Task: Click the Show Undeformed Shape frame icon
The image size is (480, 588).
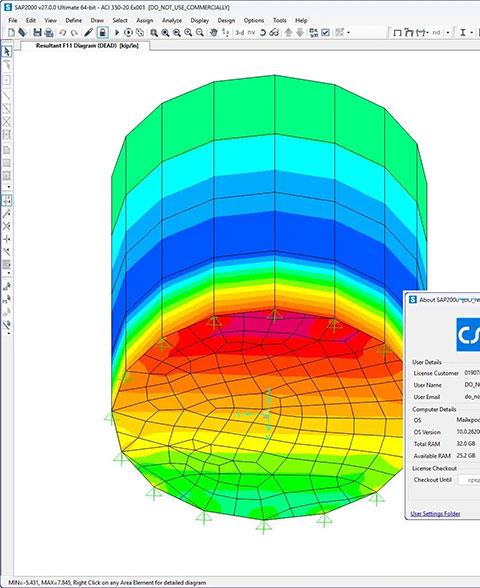Action: (397, 33)
